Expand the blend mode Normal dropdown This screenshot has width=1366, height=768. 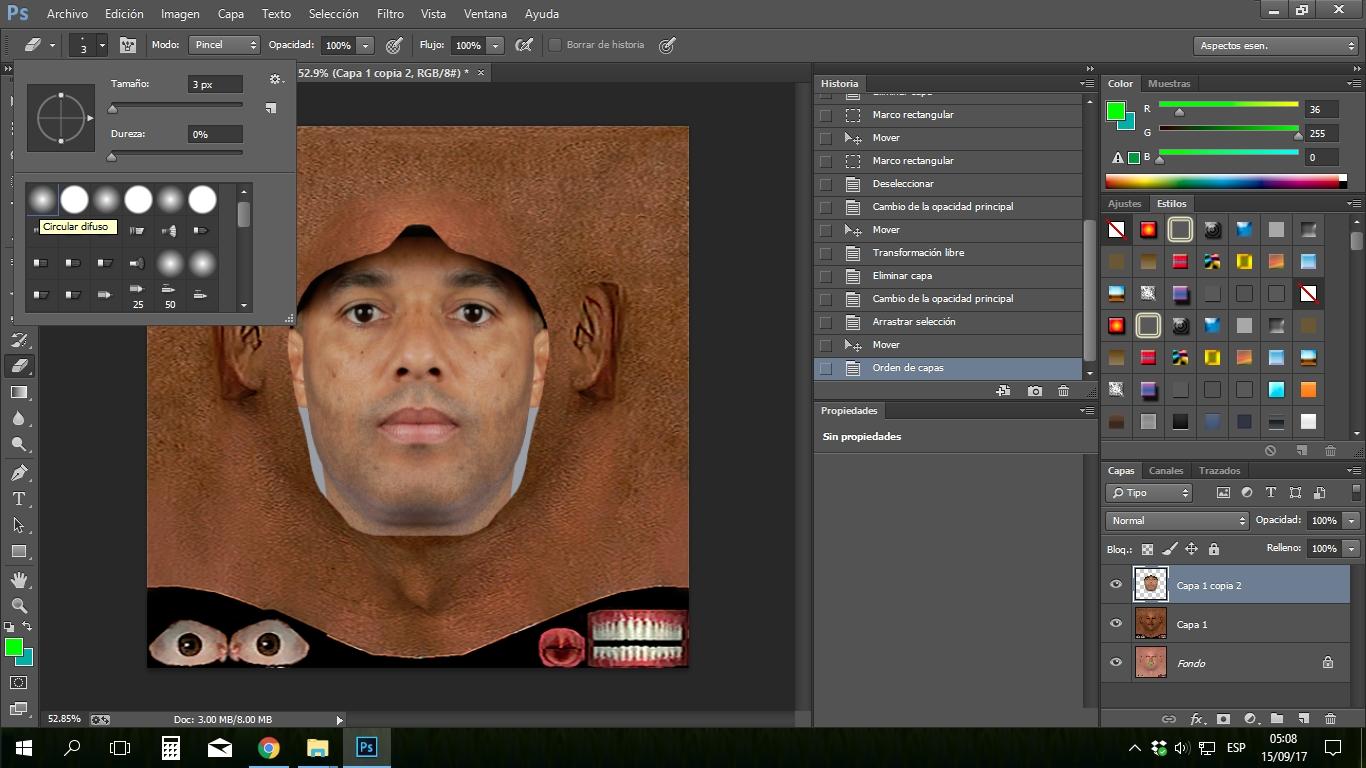point(1177,521)
